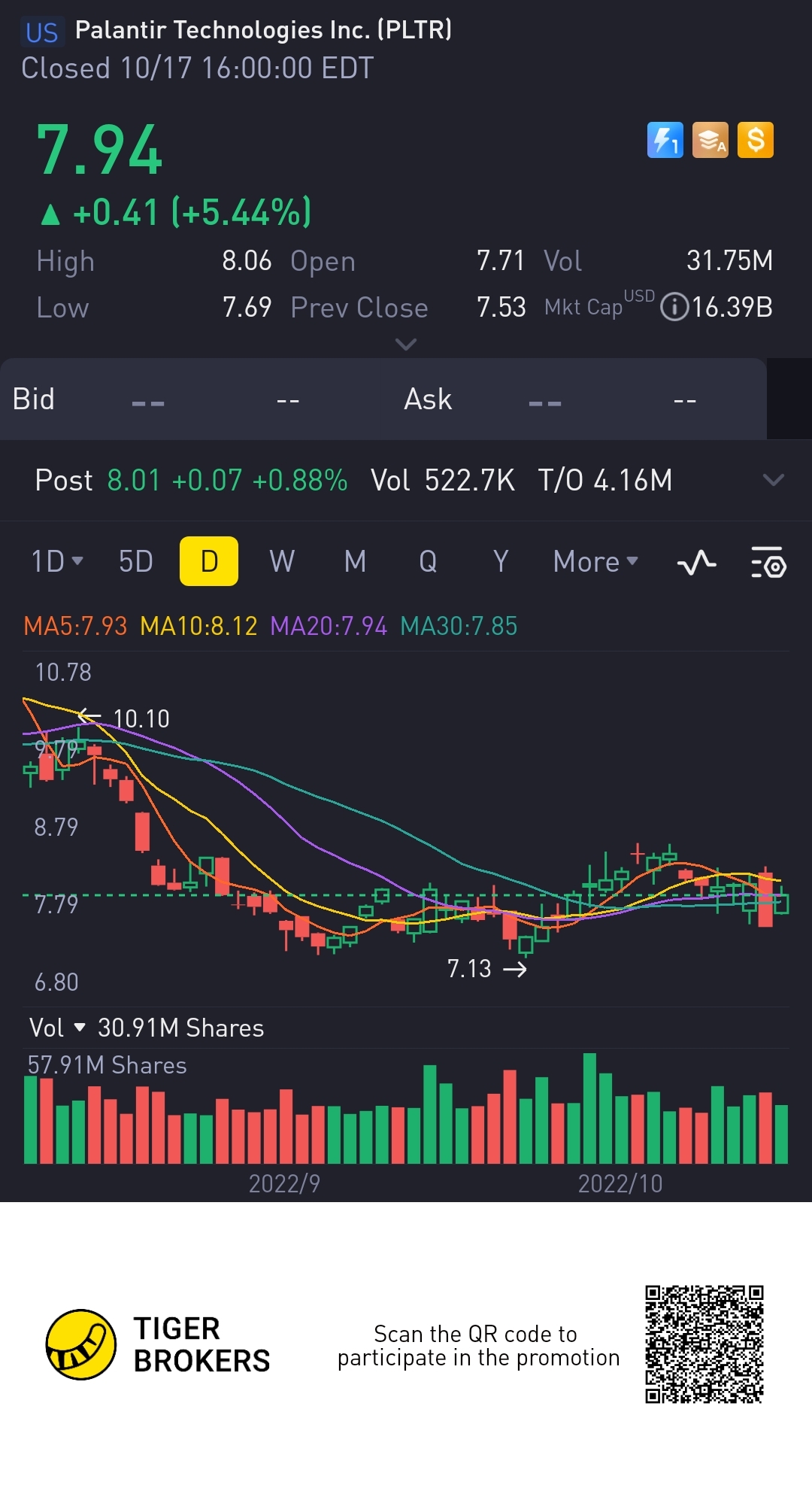Tap the Post Vol 522.7K value
The width and height of the screenshot is (812, 1488).
pos(469,480)
